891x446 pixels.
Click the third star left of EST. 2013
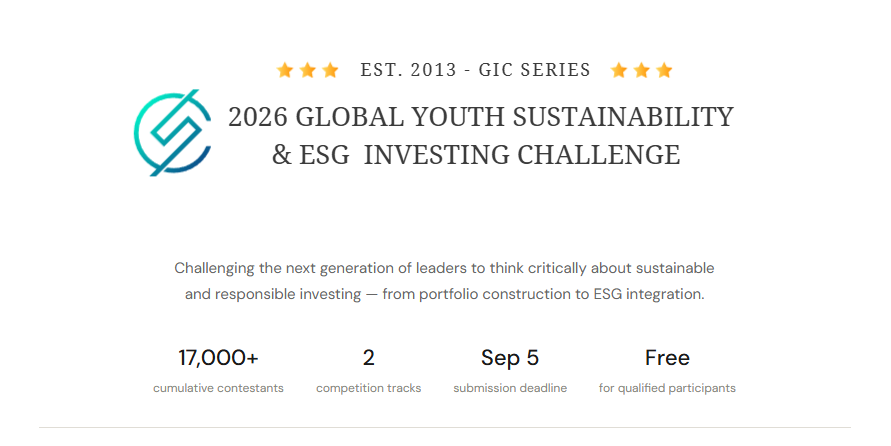coord(330,70)
